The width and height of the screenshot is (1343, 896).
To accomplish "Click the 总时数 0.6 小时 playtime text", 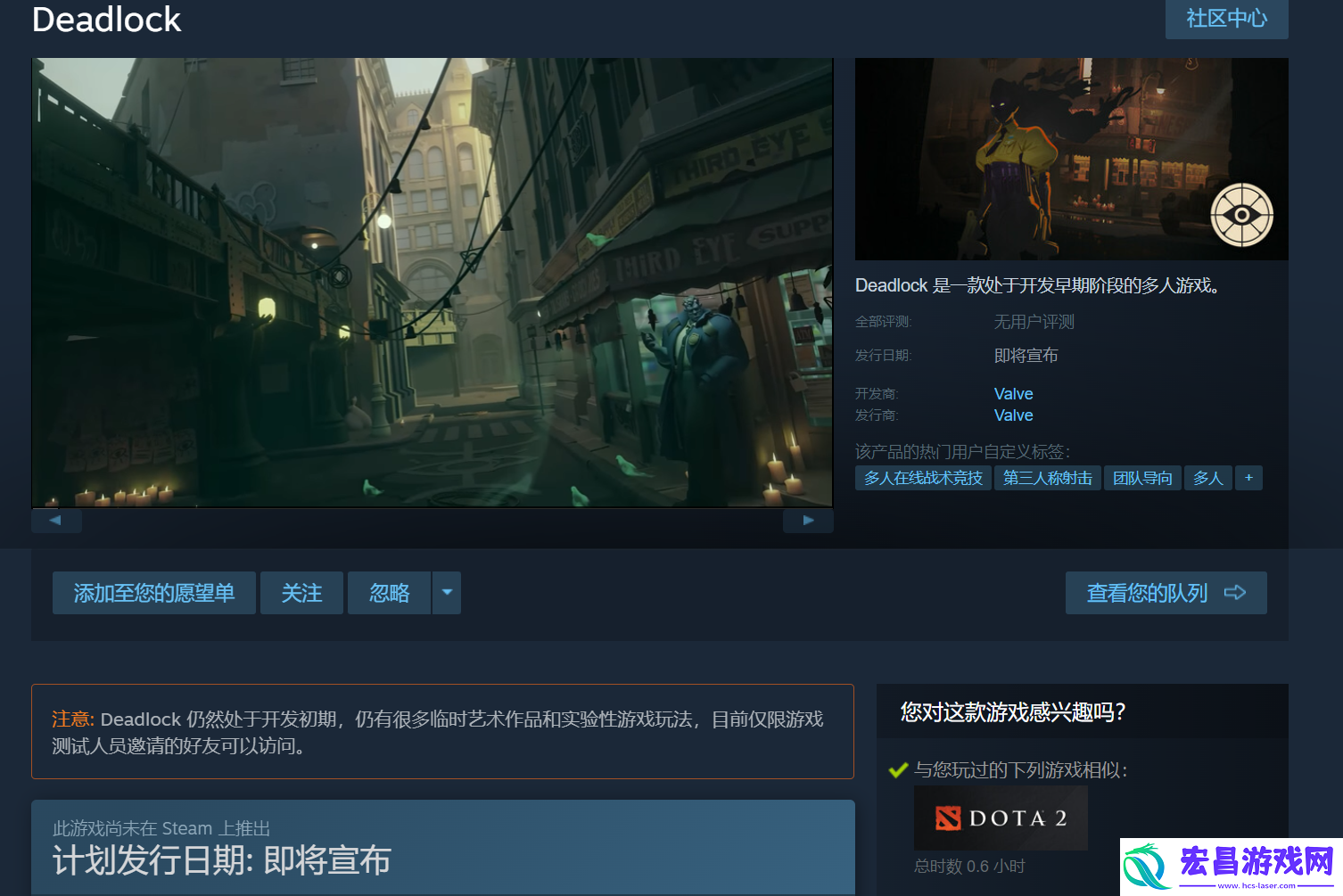I will (x=969, y=867).
